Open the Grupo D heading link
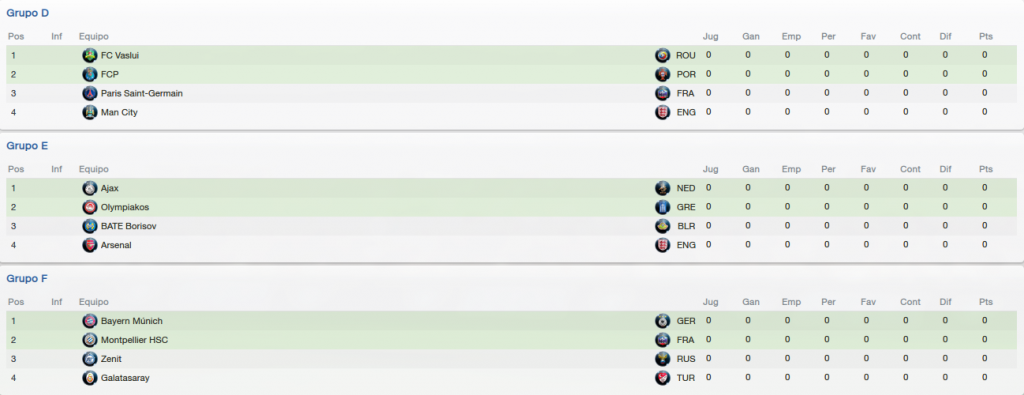Viewport: 1024px width, 395px height. tap(27, 13)
